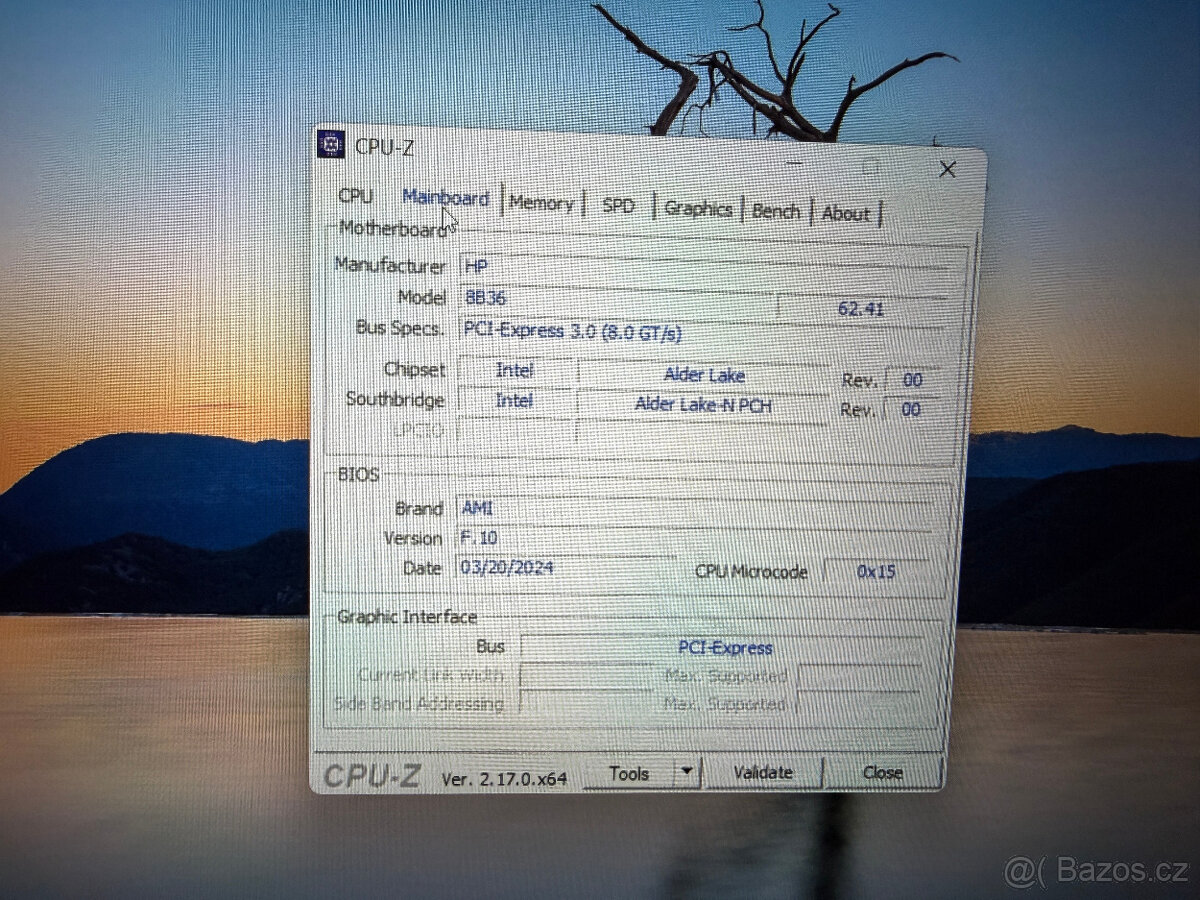Close CPU-Z using the title bar X
The image size is (1200, 900).
pos(947,169)
